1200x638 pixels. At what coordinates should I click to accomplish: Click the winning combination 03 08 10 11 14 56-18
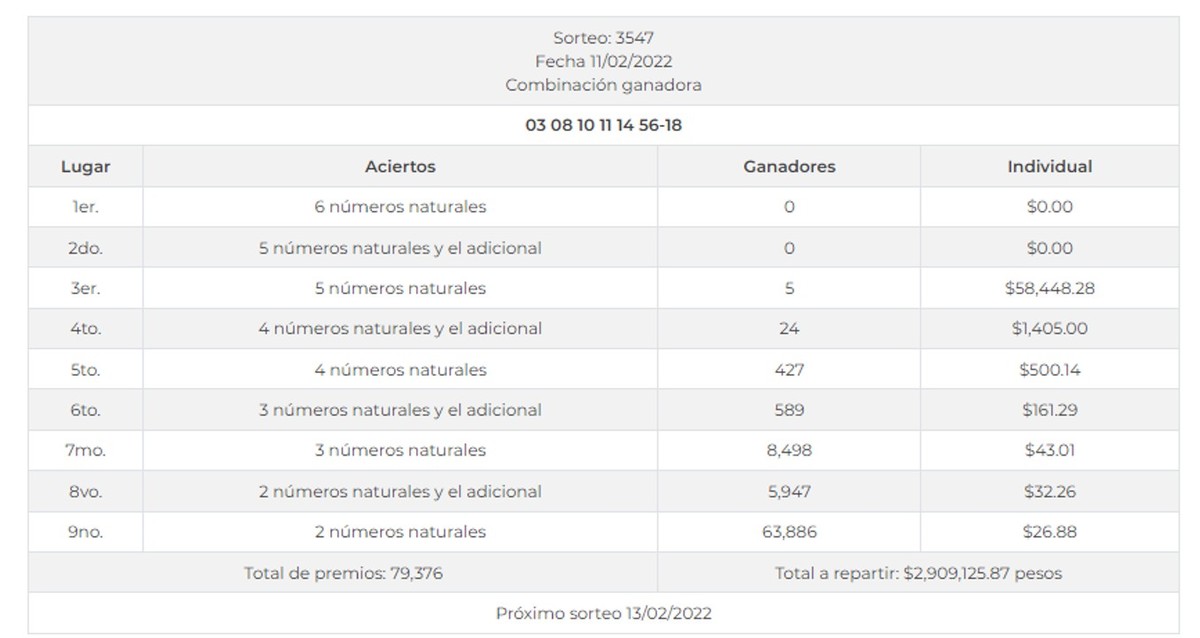(x=603, y=126)
